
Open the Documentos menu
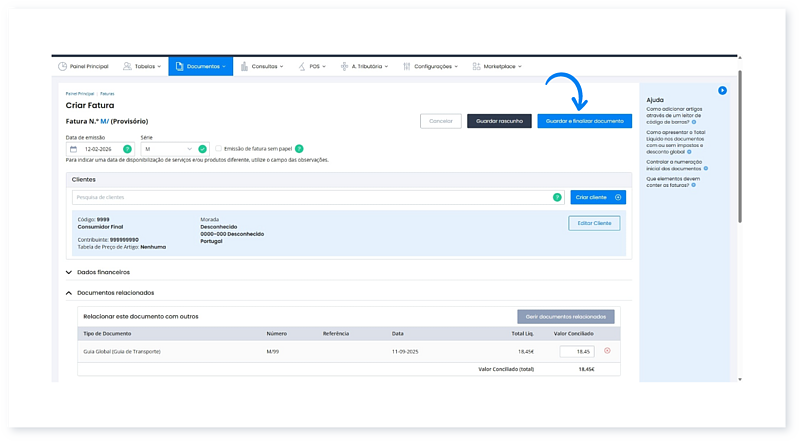pos(200,67)
